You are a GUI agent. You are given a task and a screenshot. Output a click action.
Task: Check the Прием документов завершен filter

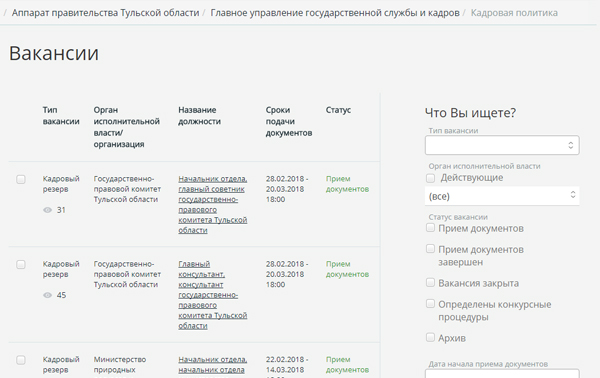point(430,249)
